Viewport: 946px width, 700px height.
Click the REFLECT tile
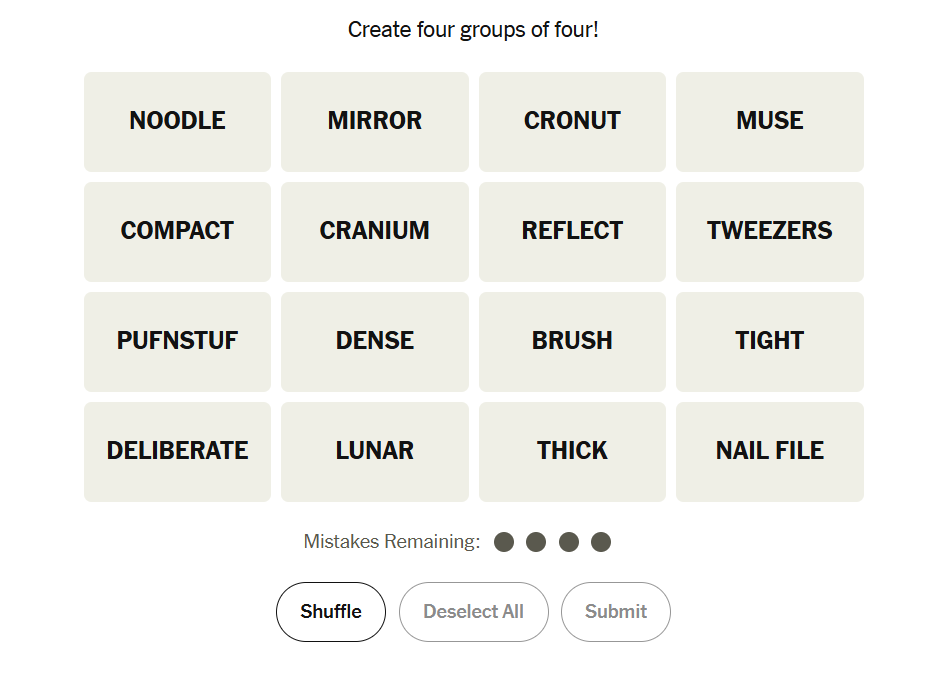572,231
